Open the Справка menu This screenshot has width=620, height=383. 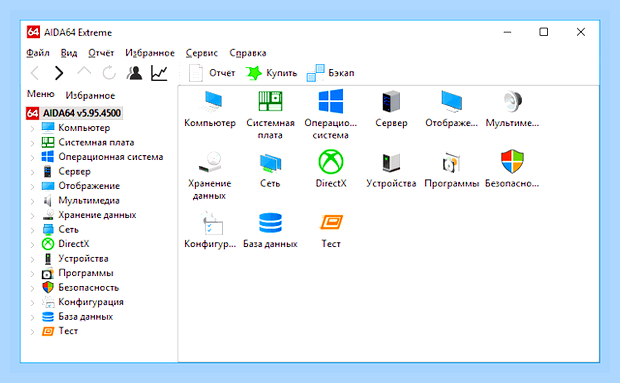(x=248, y=53)
